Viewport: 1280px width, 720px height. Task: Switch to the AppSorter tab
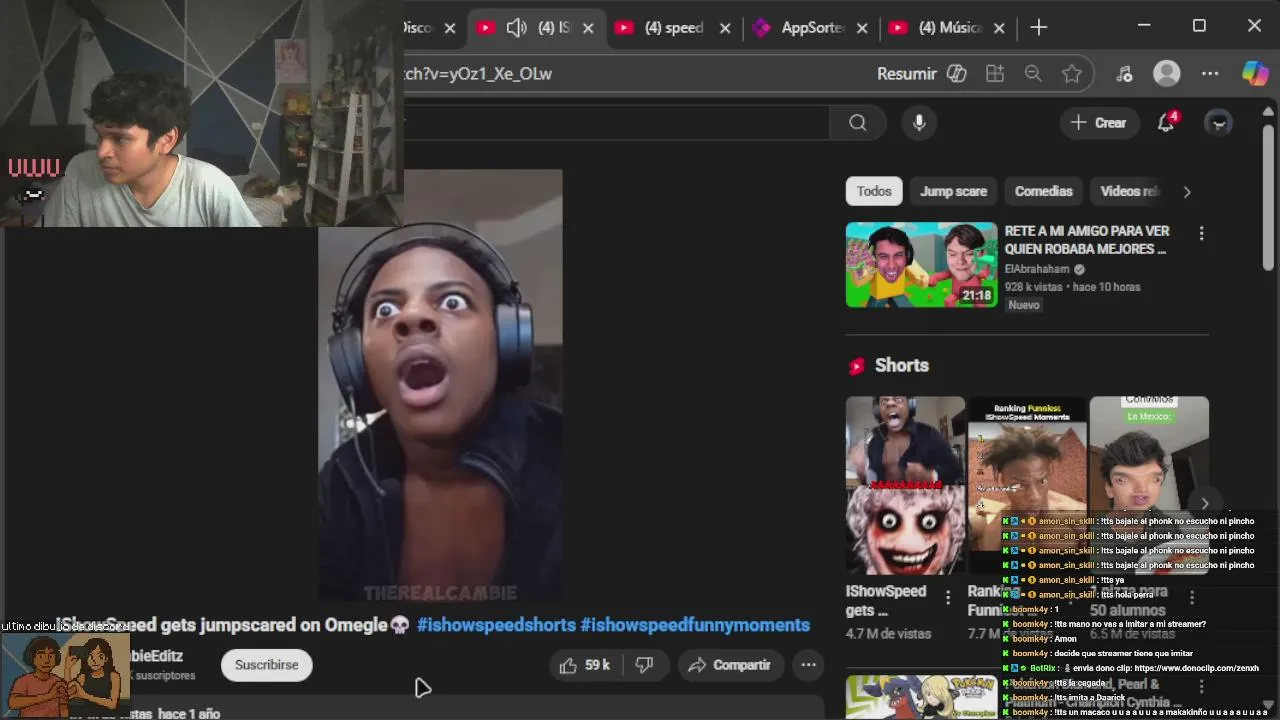pos(813,28)
